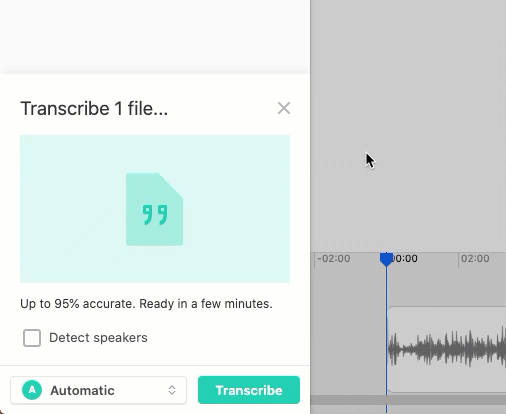The width and height of the screenshot is (506, 414).
Task: Close the Transcribe 1 file dialog
Action: point(284,108)
